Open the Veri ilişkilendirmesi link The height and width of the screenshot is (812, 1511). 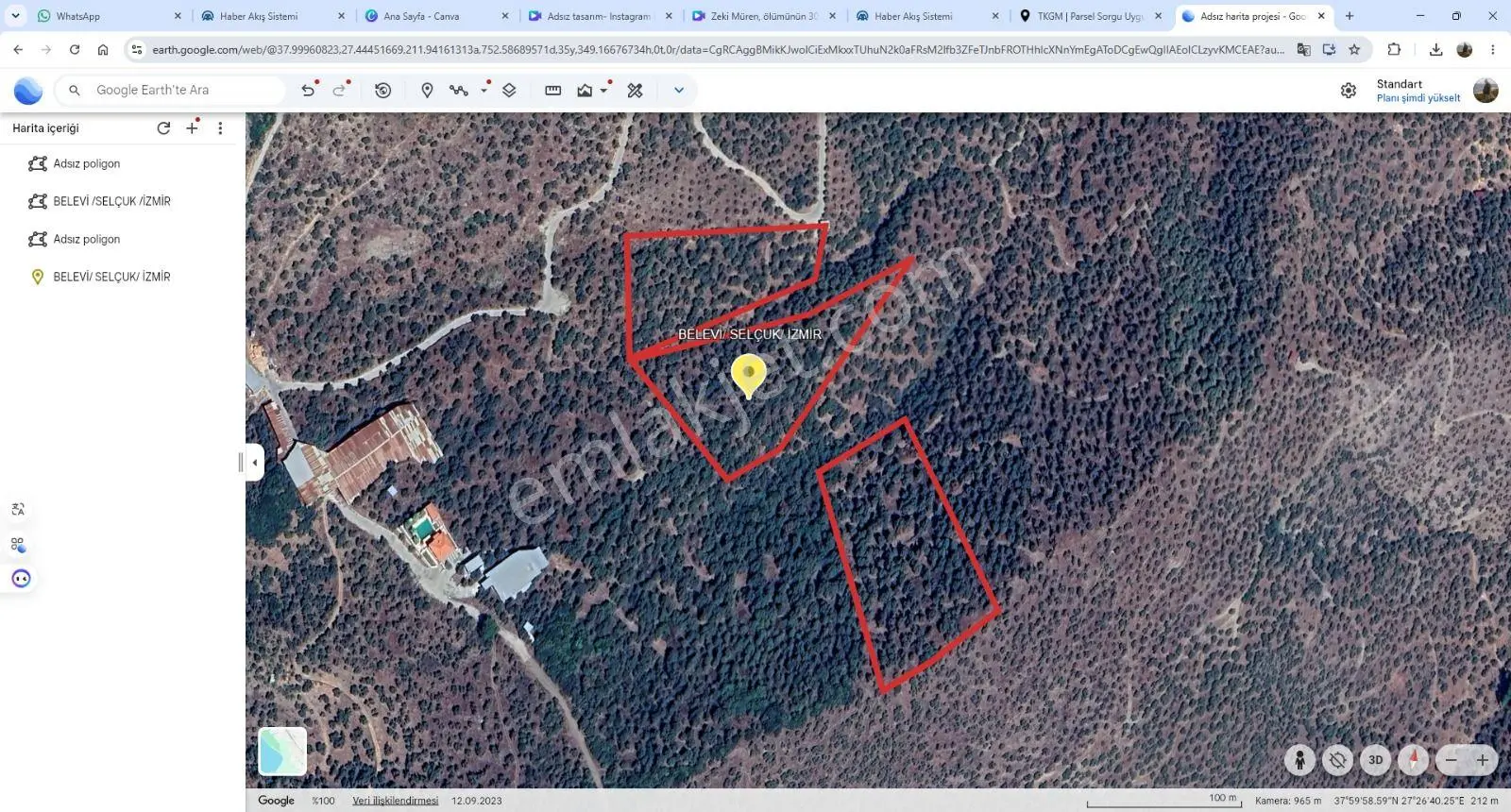[396, 801]
